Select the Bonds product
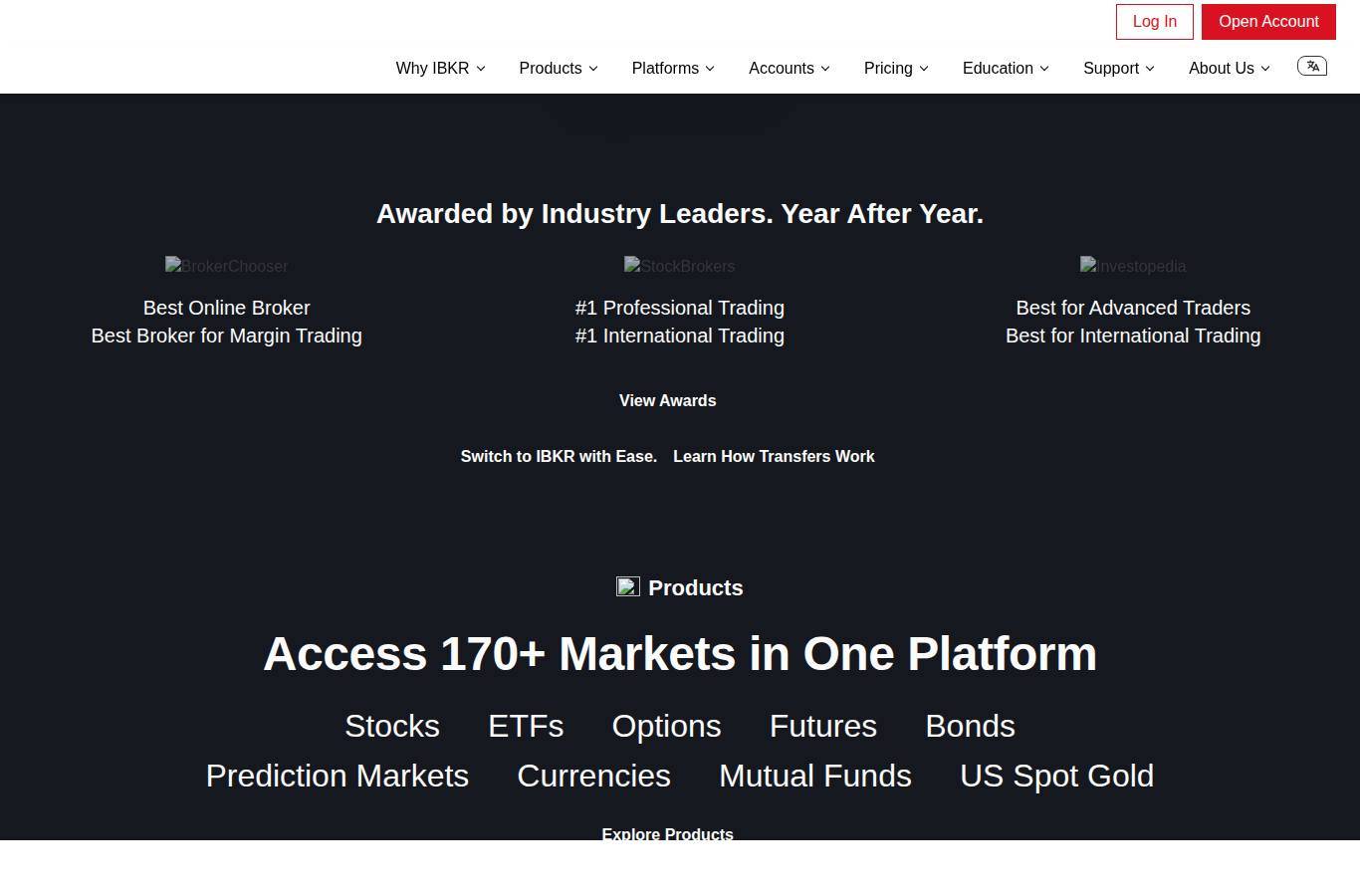Screen dimensions: 1360x896 click(970, 726)
